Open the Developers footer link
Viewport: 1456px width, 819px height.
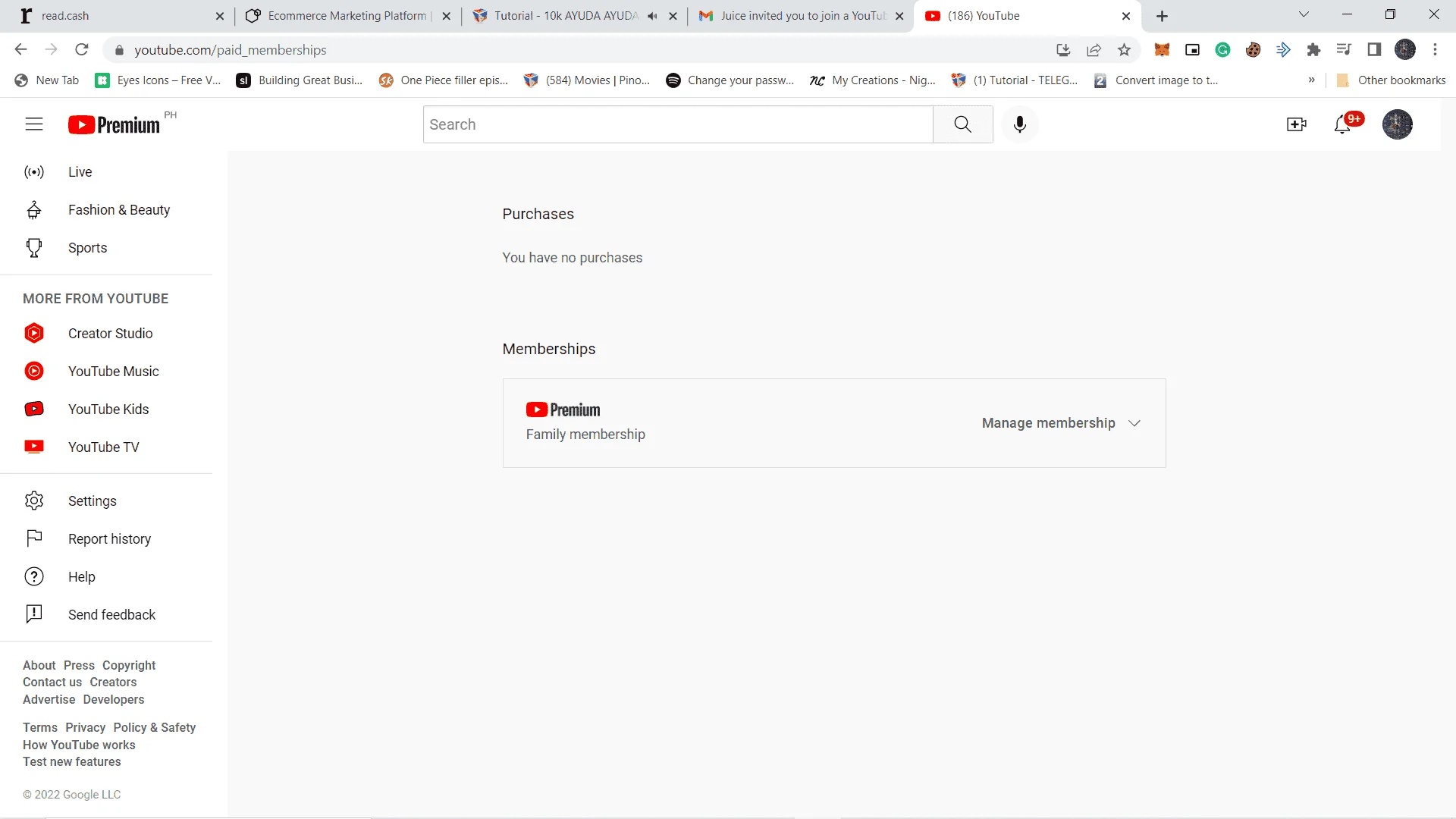pos(114,699)
